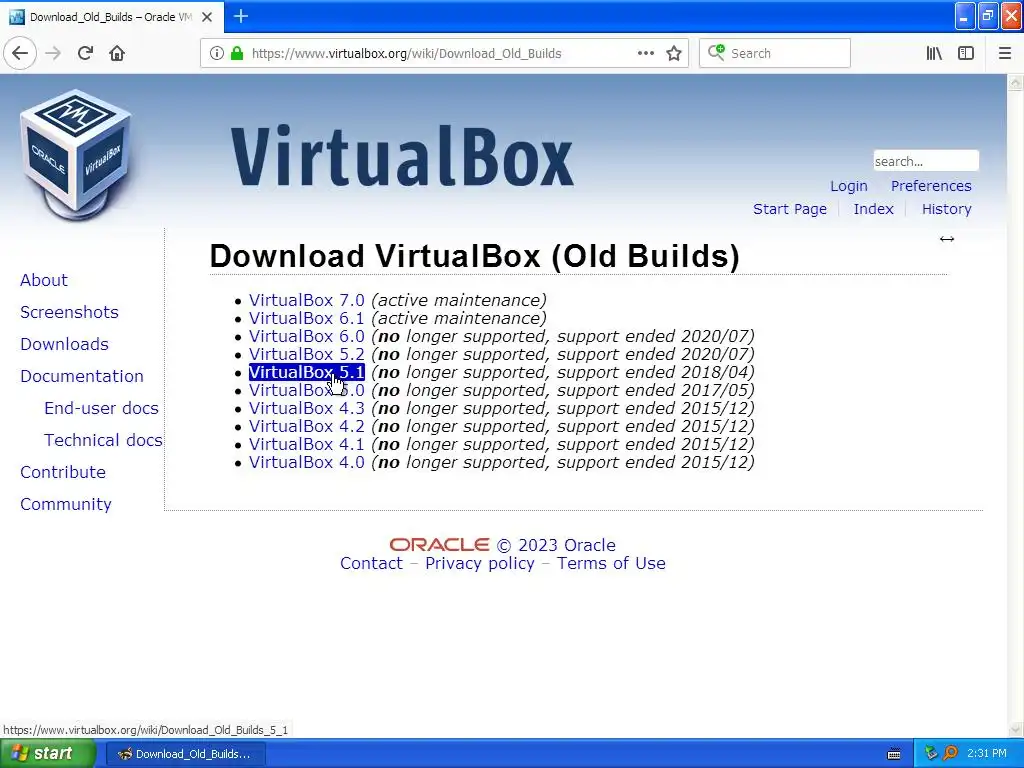This screenshot has height=768, width=1024.
Task: Open VirtualBox 7.0 builds link
Action: [x=306, y=300]
